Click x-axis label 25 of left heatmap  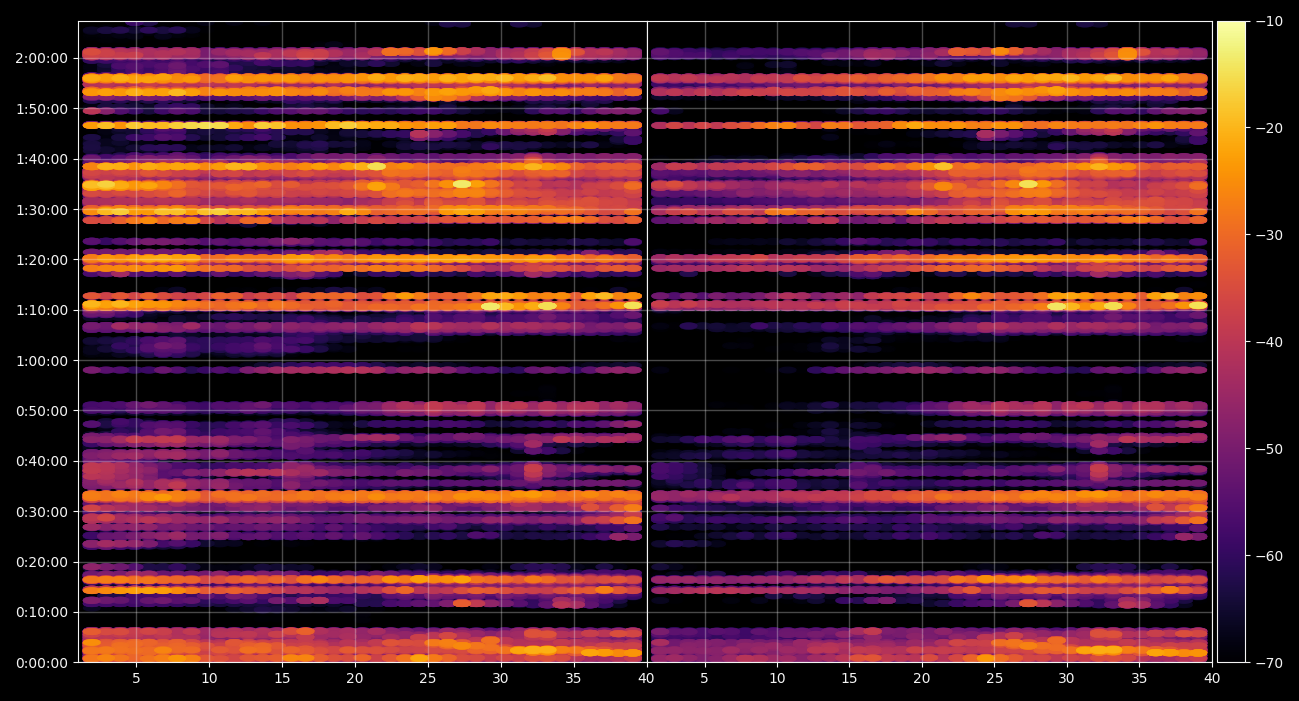(x=428, y=679)
